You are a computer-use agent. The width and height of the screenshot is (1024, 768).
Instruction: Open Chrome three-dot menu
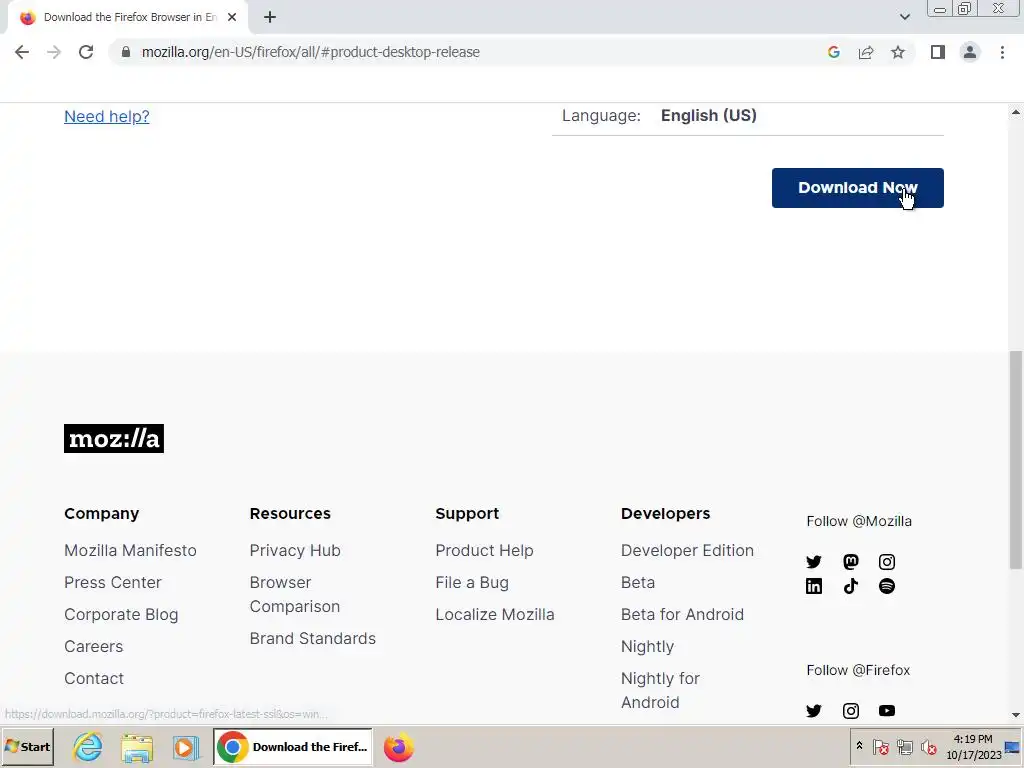click(x=1002, y=52)
